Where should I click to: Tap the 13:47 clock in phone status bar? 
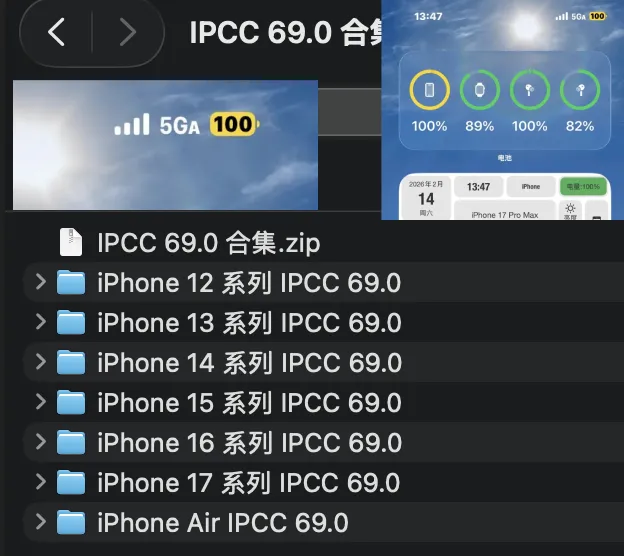[x=428, y=16]
